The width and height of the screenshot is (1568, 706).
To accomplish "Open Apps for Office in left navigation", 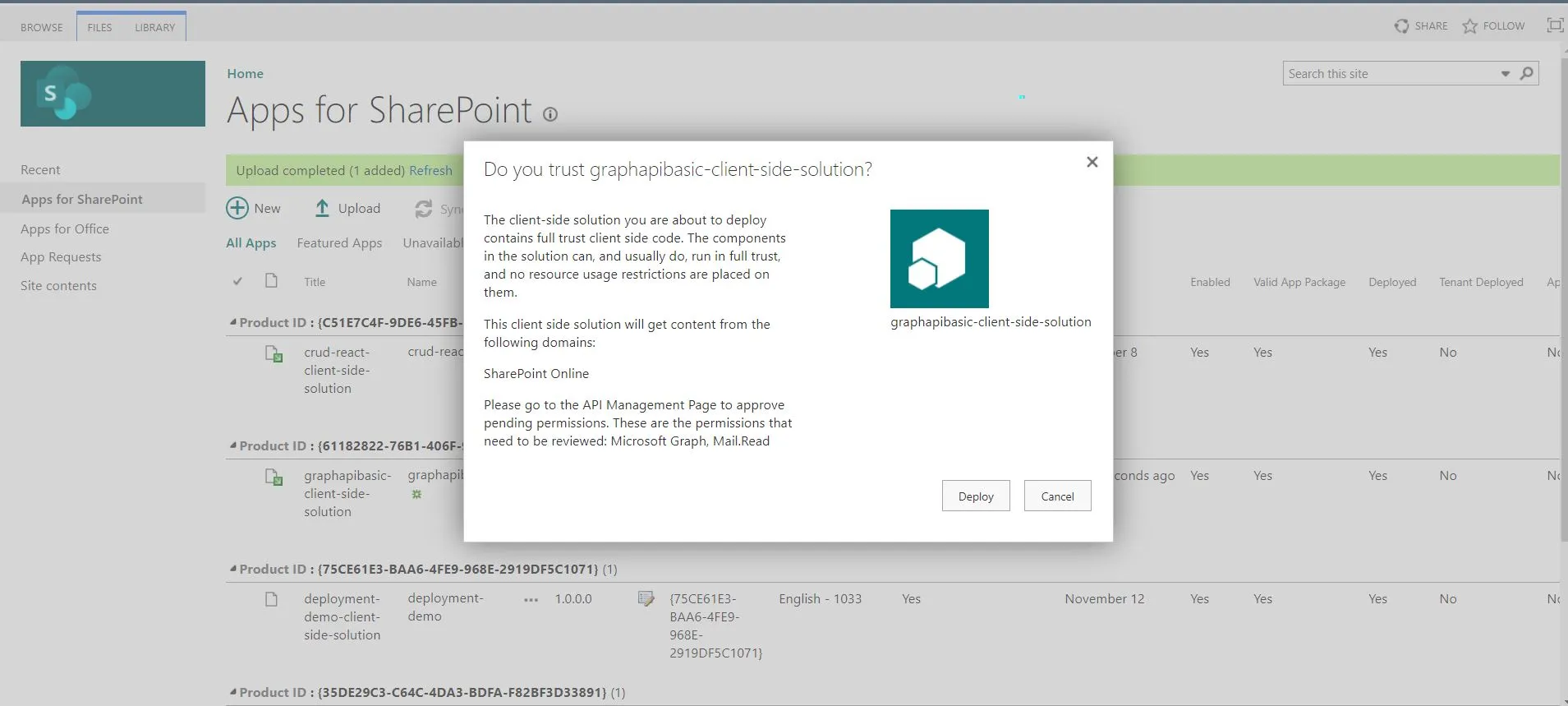I will 65,228.
